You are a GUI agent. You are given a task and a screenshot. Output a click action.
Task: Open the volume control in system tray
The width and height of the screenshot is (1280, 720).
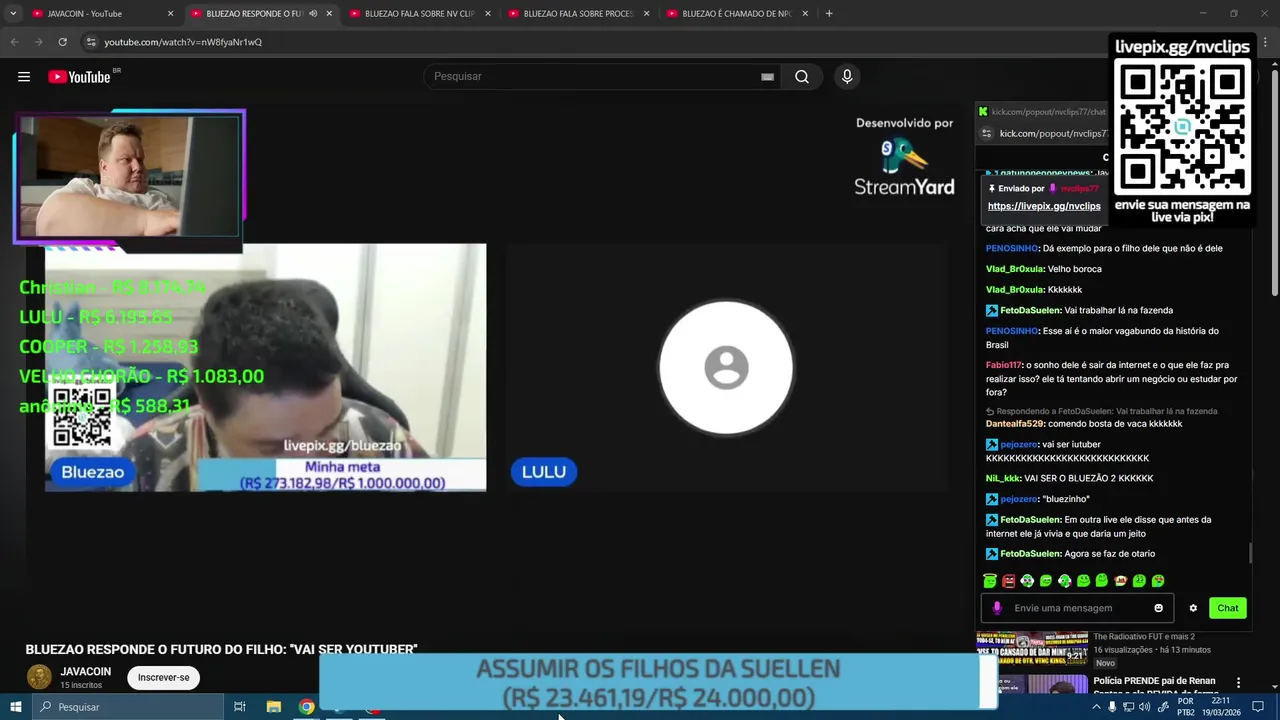[x=1144, y=707]
